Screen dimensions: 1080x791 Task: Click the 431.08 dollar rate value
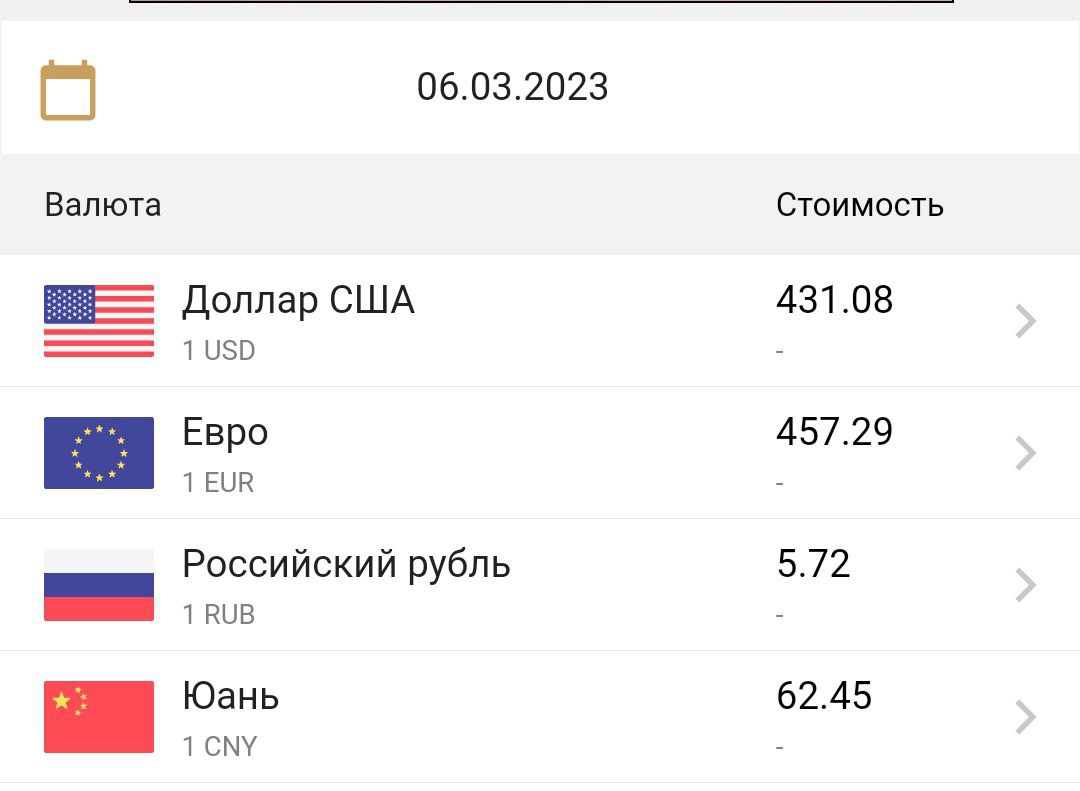click(834, 300)
